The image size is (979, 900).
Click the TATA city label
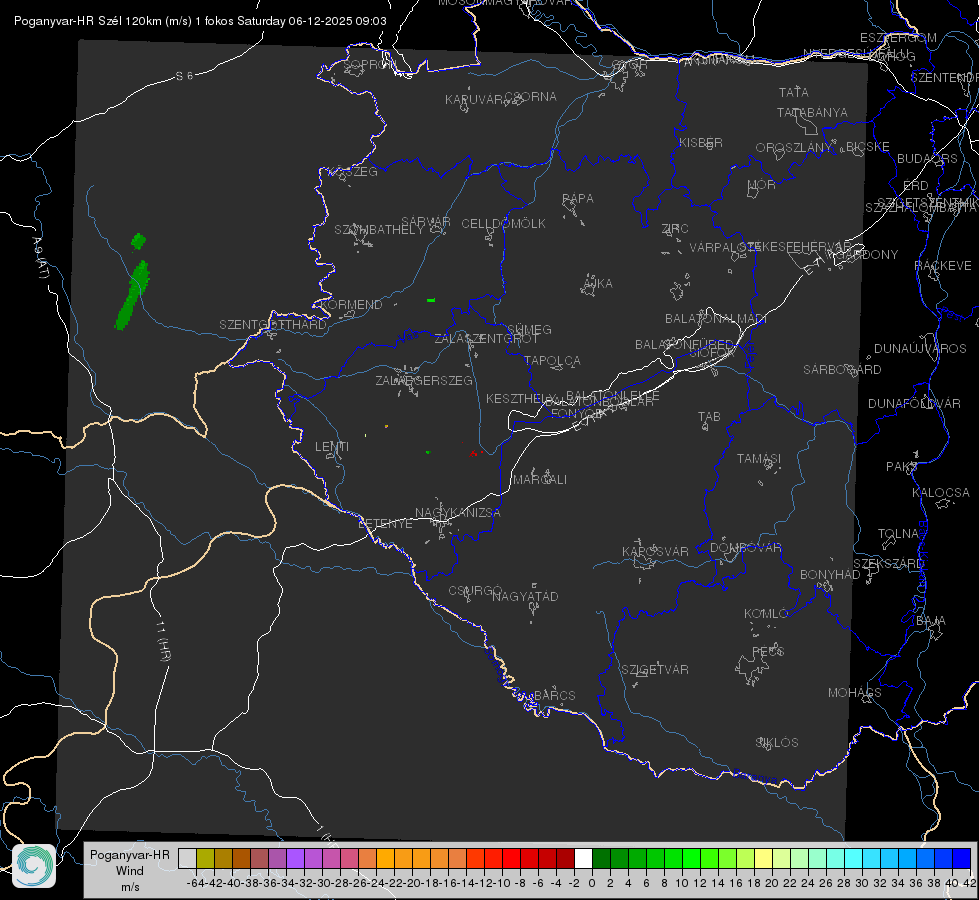[794, 92]
